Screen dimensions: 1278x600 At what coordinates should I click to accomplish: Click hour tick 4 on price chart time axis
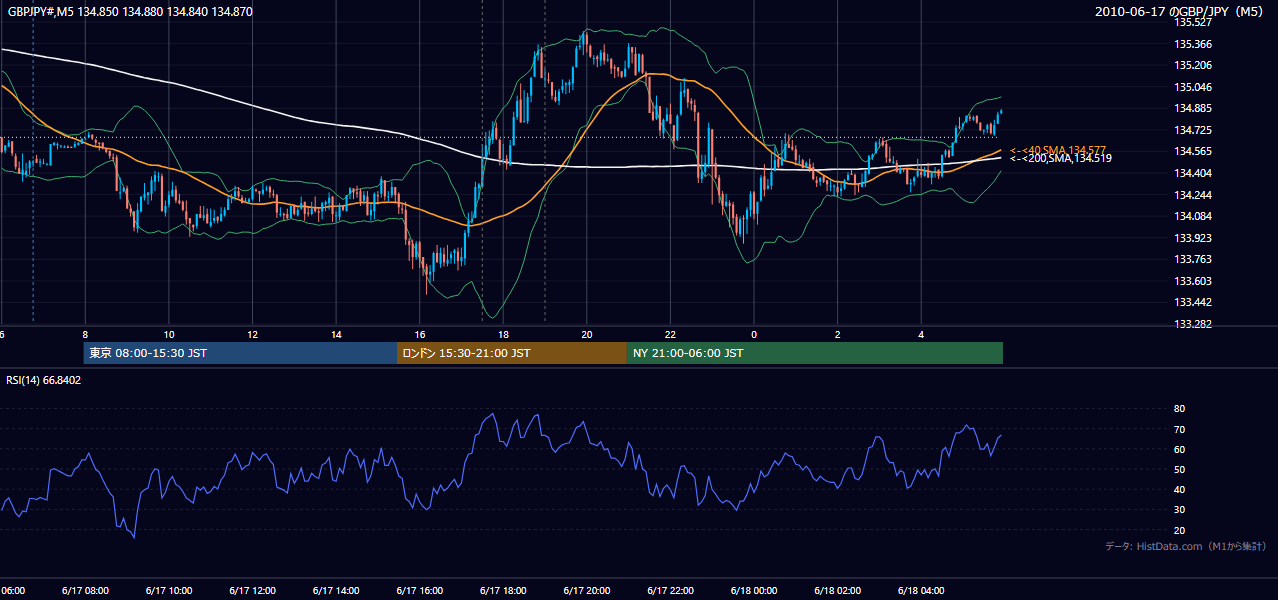tap(922, 334)
